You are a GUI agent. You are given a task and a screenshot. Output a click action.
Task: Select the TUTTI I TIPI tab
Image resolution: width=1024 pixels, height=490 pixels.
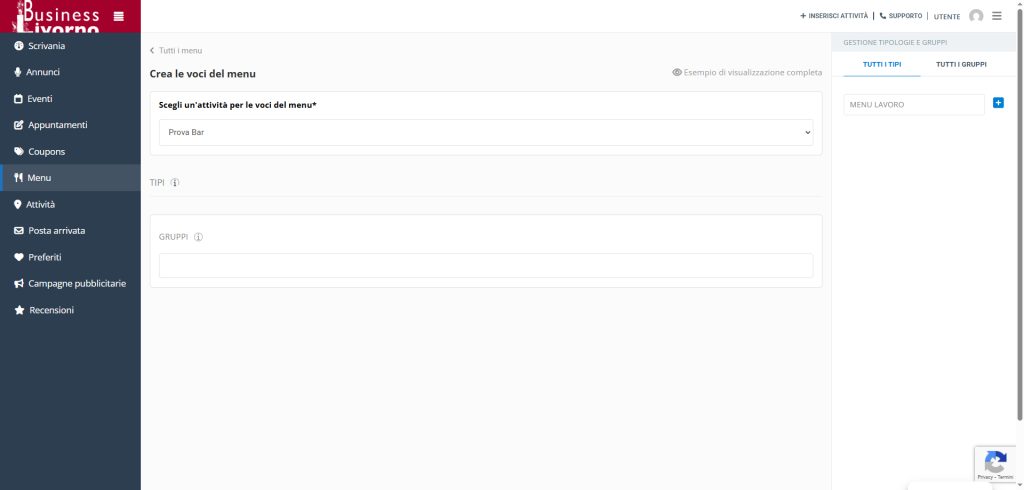(882, 64)
